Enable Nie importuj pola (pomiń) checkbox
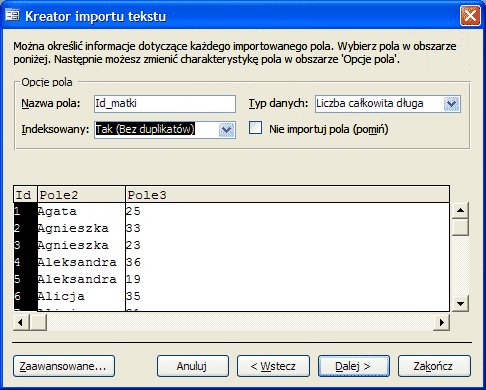Image resolution: width=486 pixels, height=390 pixels. click(x=255, y=128)
